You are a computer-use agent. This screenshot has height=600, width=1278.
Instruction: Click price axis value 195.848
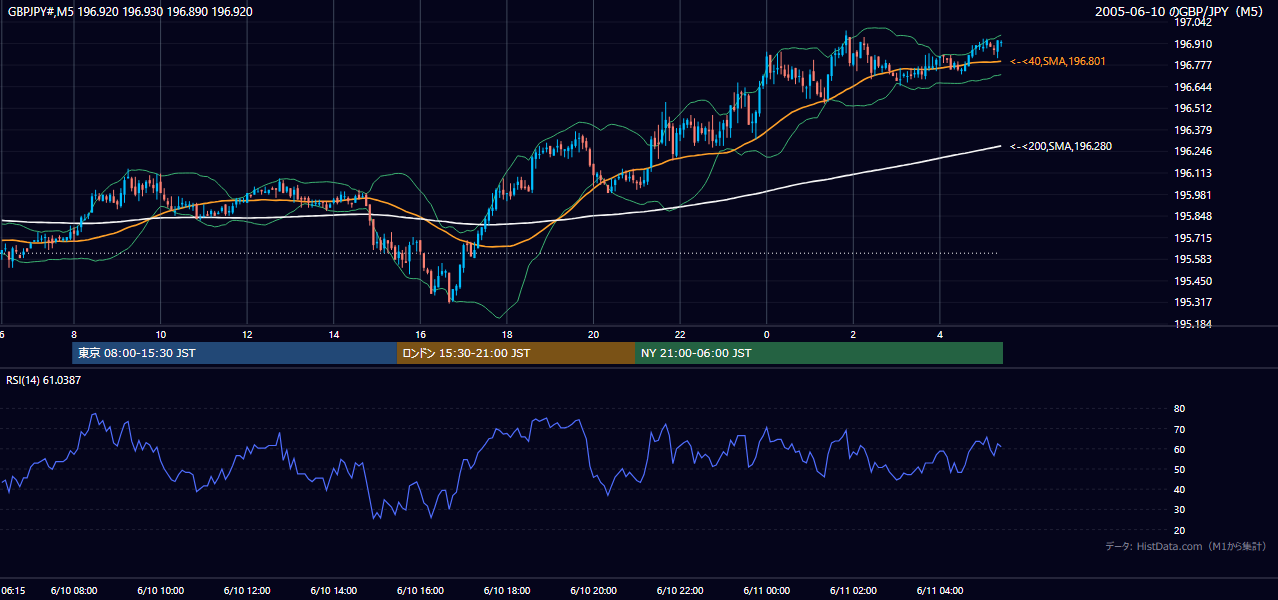point(1193,216)
